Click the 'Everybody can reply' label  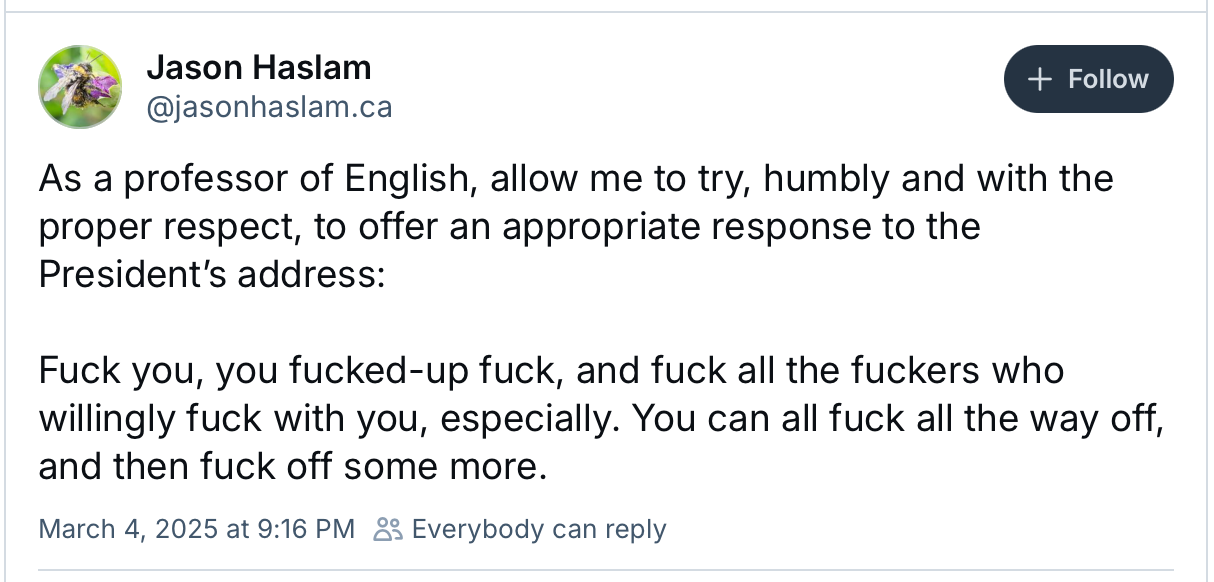538,529
